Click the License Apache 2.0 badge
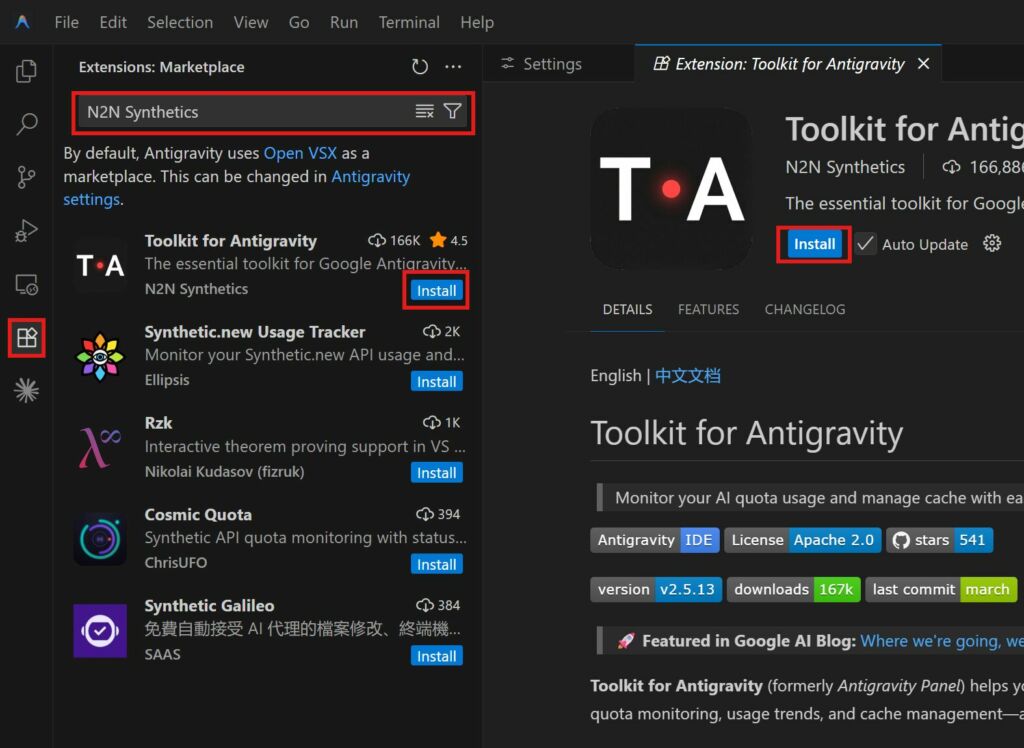The image size is (1024, 748). point(803,540)
